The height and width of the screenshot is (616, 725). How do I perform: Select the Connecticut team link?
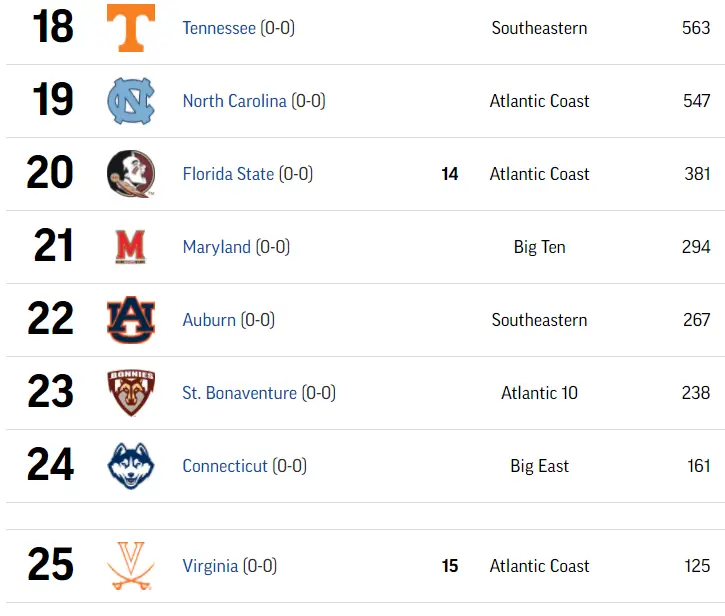coord(225,466)
